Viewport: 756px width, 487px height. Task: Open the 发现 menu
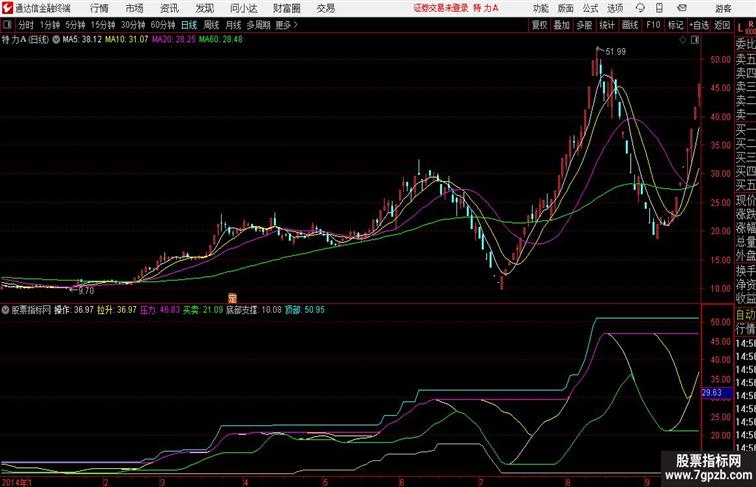(x=204, y=8)
